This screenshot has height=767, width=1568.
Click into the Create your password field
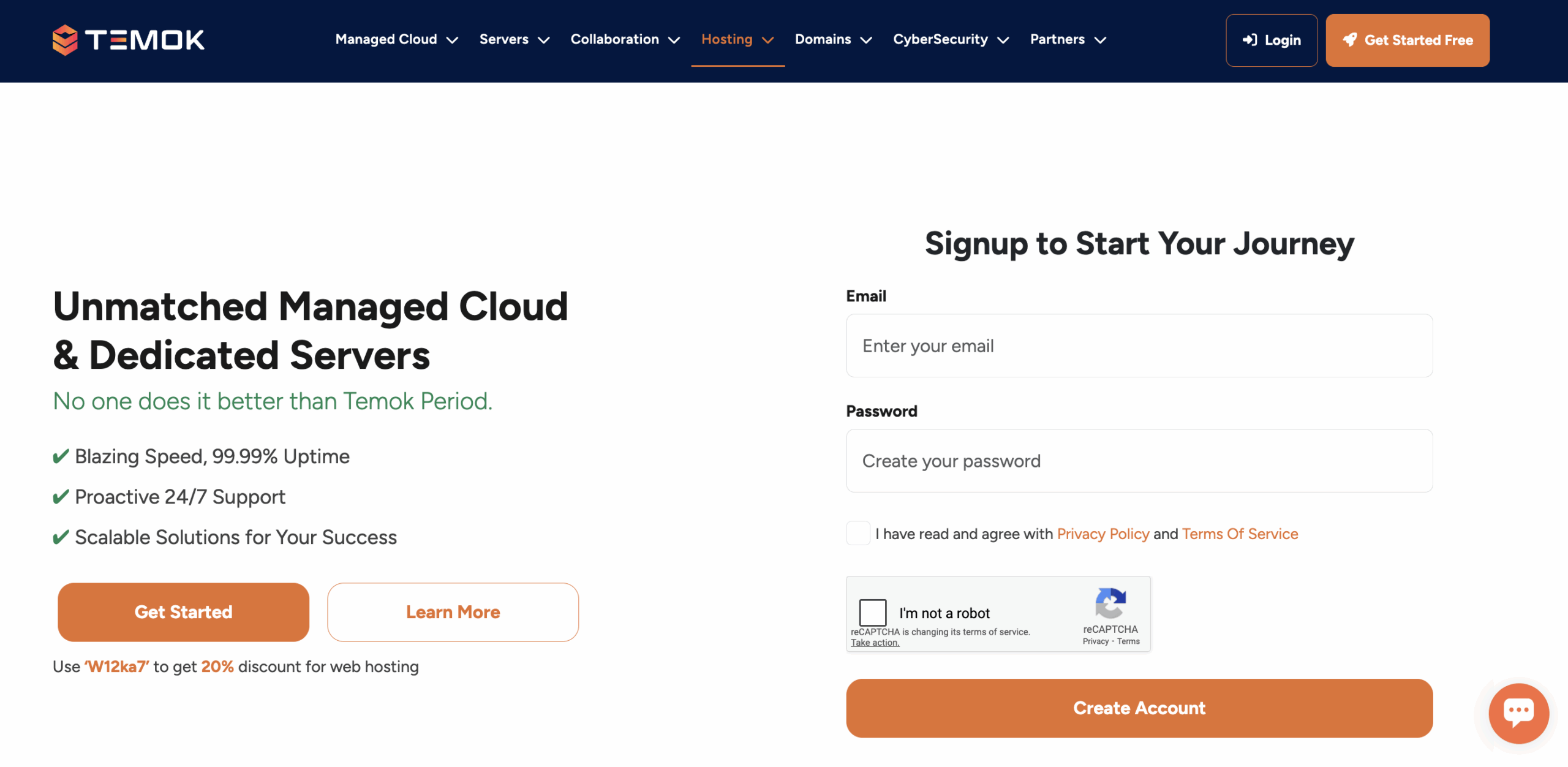pos(1139,461)
